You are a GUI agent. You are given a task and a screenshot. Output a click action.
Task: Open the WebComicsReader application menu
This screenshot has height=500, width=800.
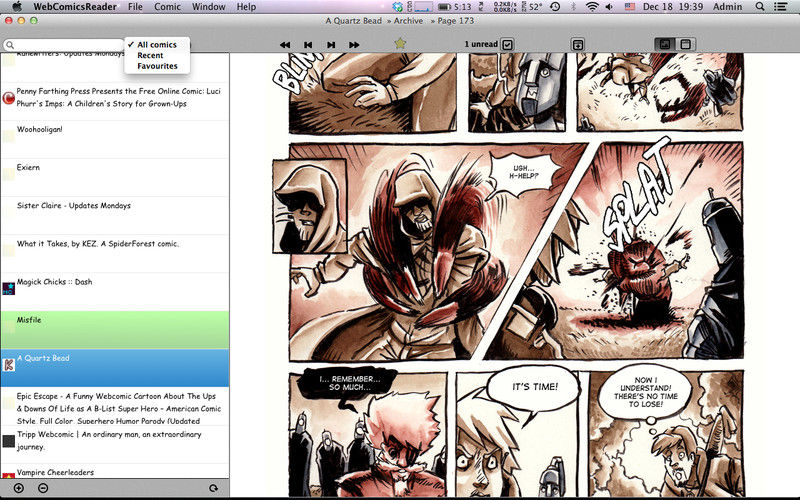74,7
